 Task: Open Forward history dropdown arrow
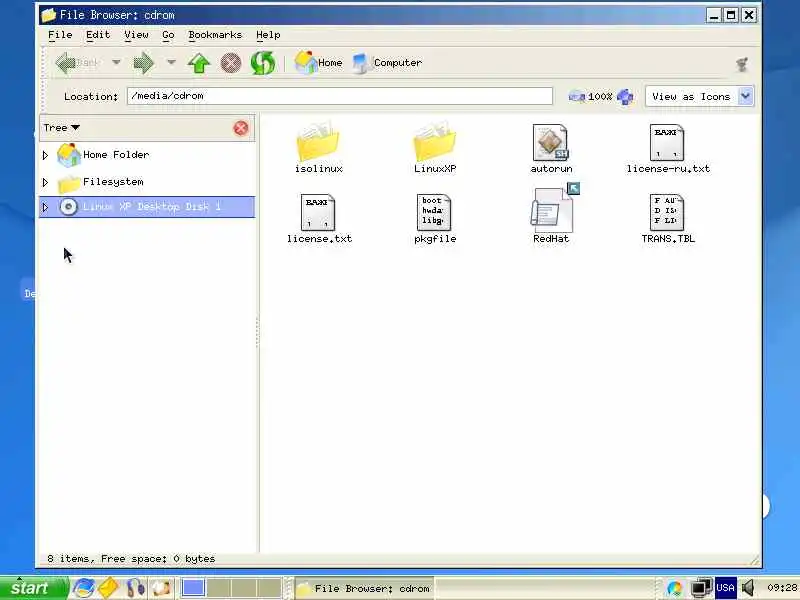click(171, 63)
